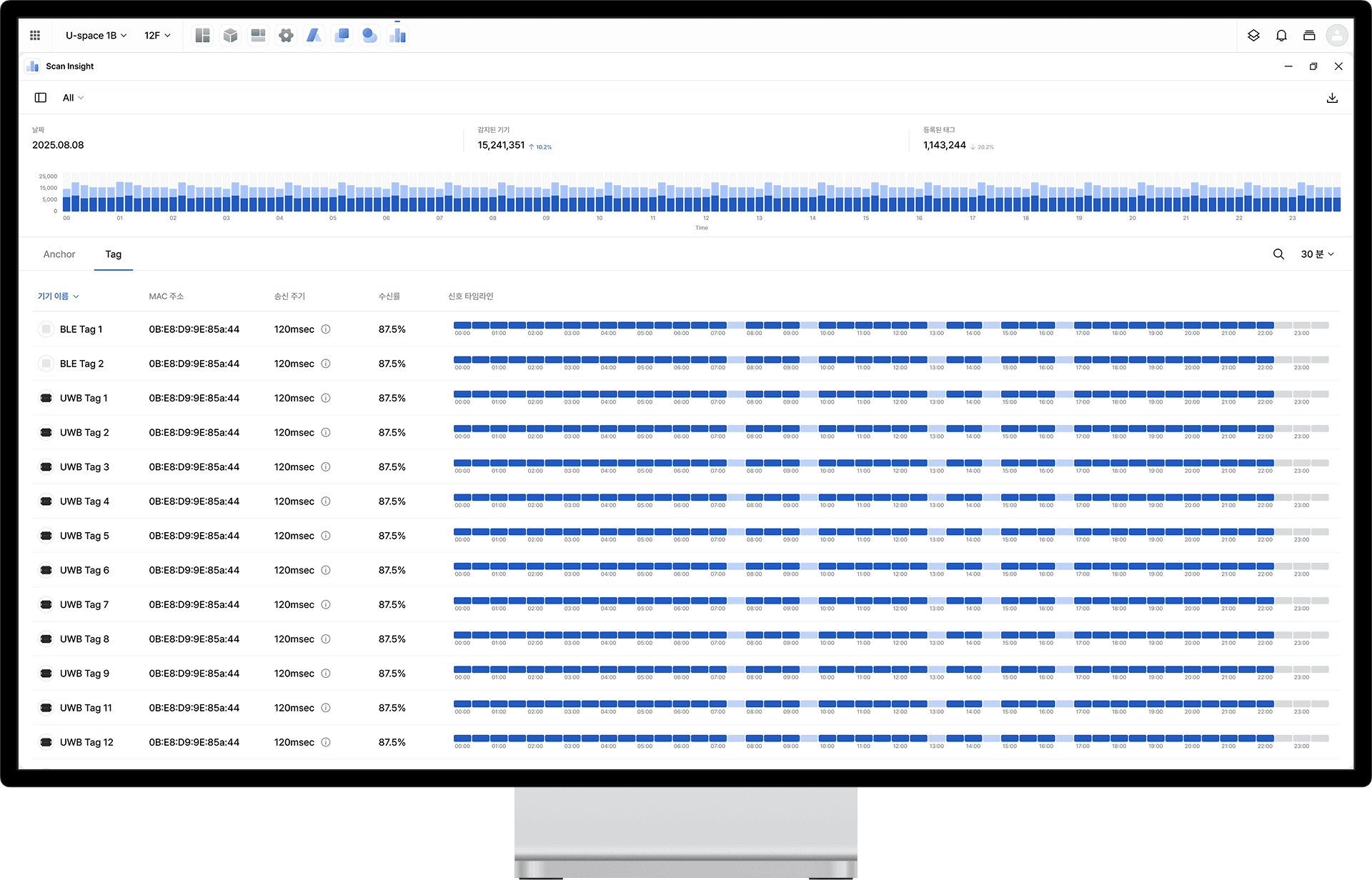Viewport: 1372px width, 880px height.
Task: Toggle the sidebar panel icon
Action: [x=41, y=98]
